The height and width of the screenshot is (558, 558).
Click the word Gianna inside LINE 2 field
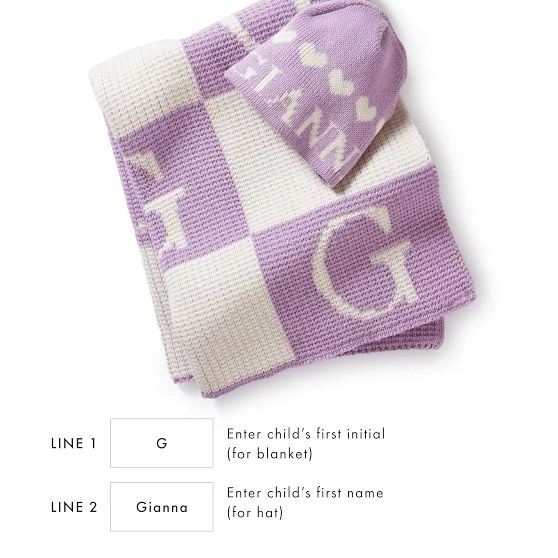(x=162, y=507)
